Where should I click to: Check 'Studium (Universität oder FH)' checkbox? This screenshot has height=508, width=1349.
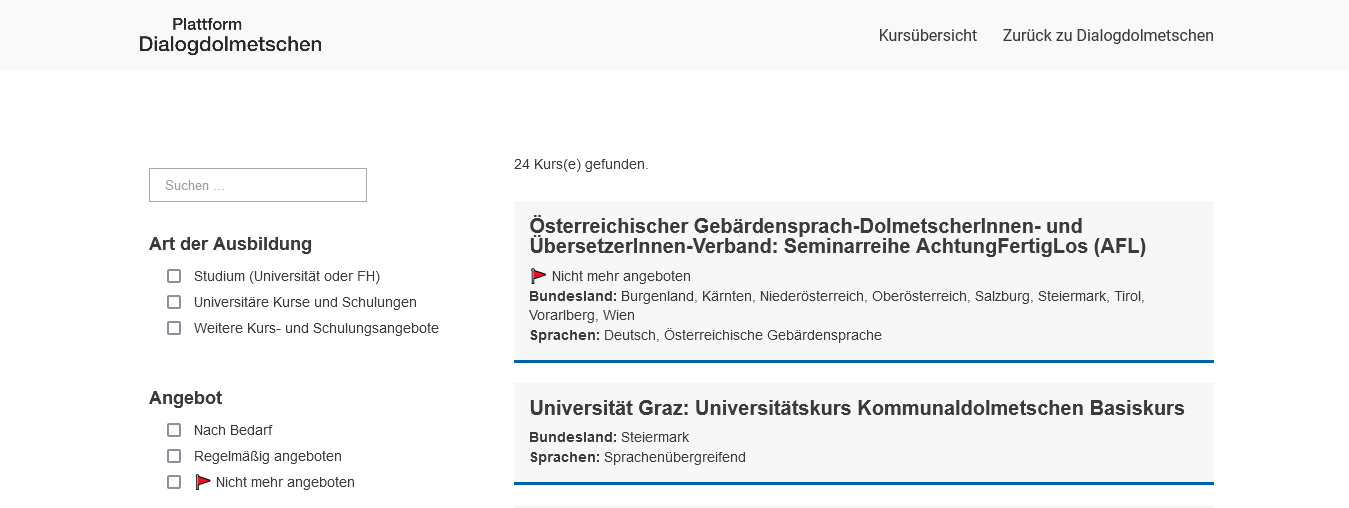click(x=174, y=276)
